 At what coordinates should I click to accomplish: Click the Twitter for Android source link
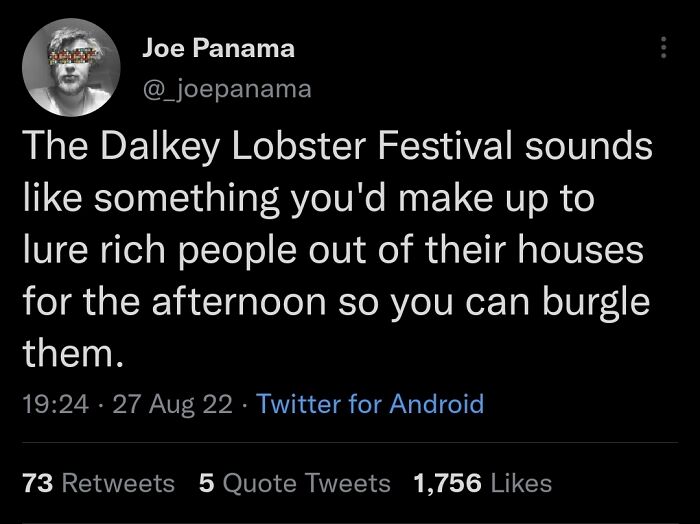pyautogui.click(x=370, y=404)
